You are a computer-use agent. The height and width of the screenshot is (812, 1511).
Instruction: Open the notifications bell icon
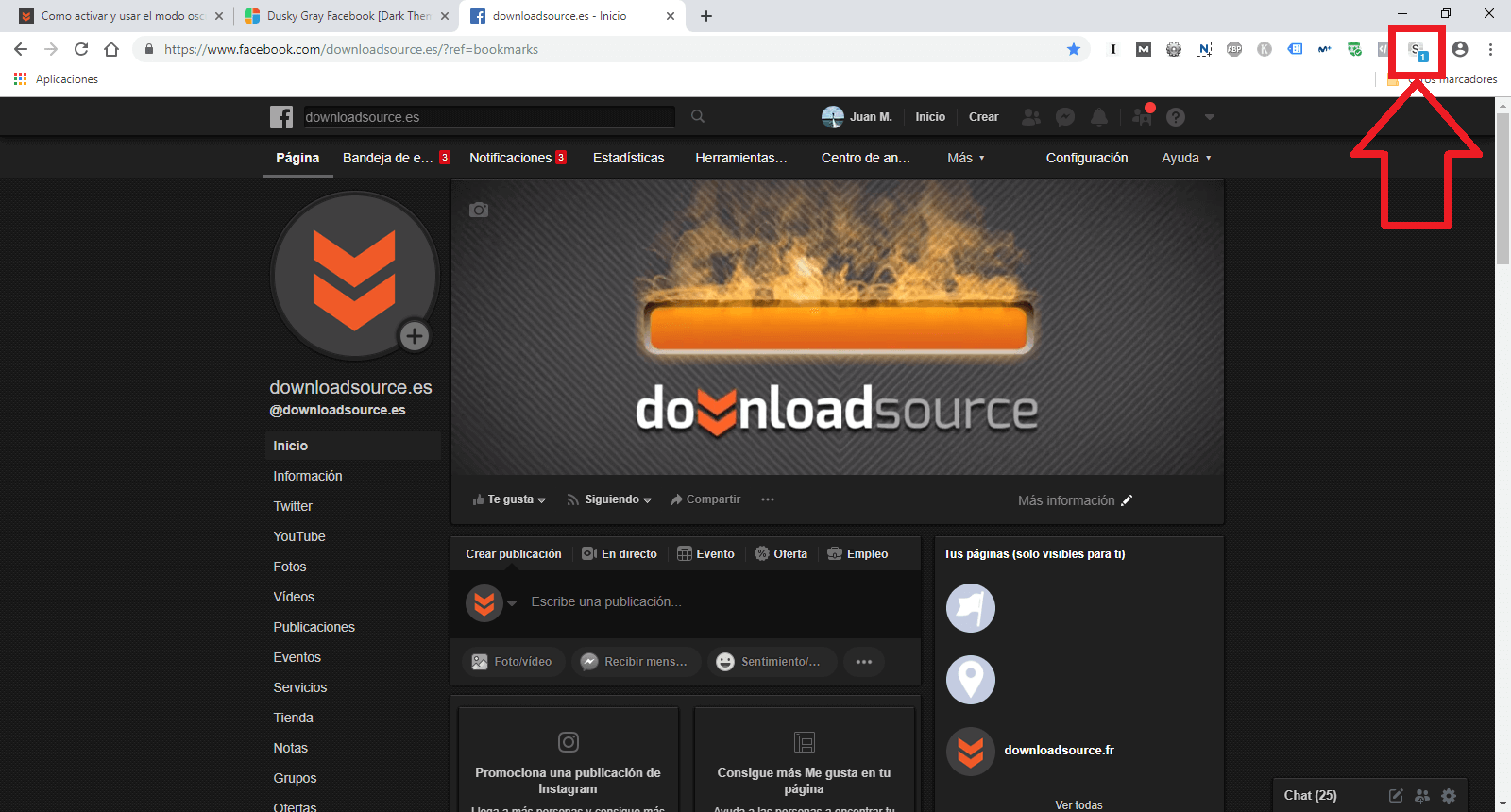1099,117
